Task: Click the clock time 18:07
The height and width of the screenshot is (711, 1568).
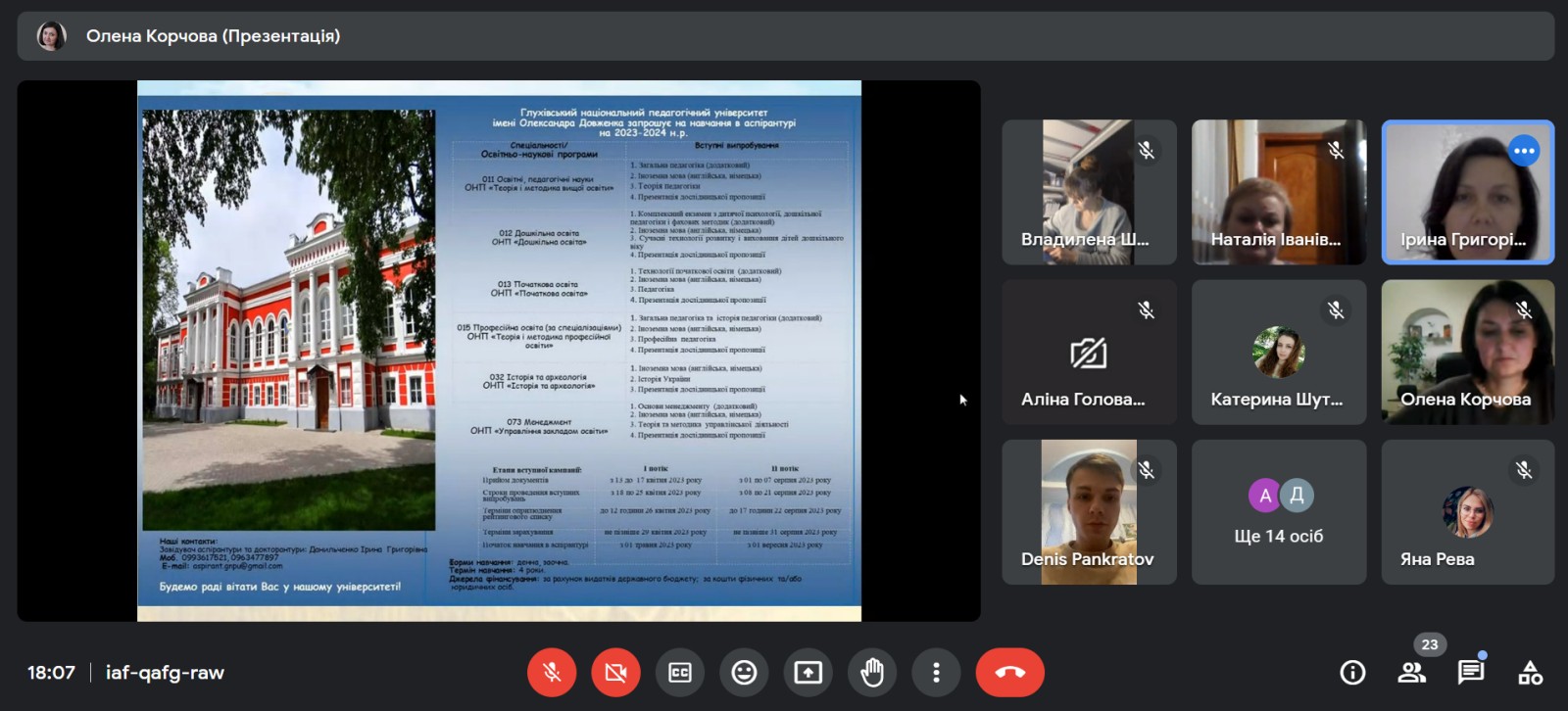Action: point(51,673)
